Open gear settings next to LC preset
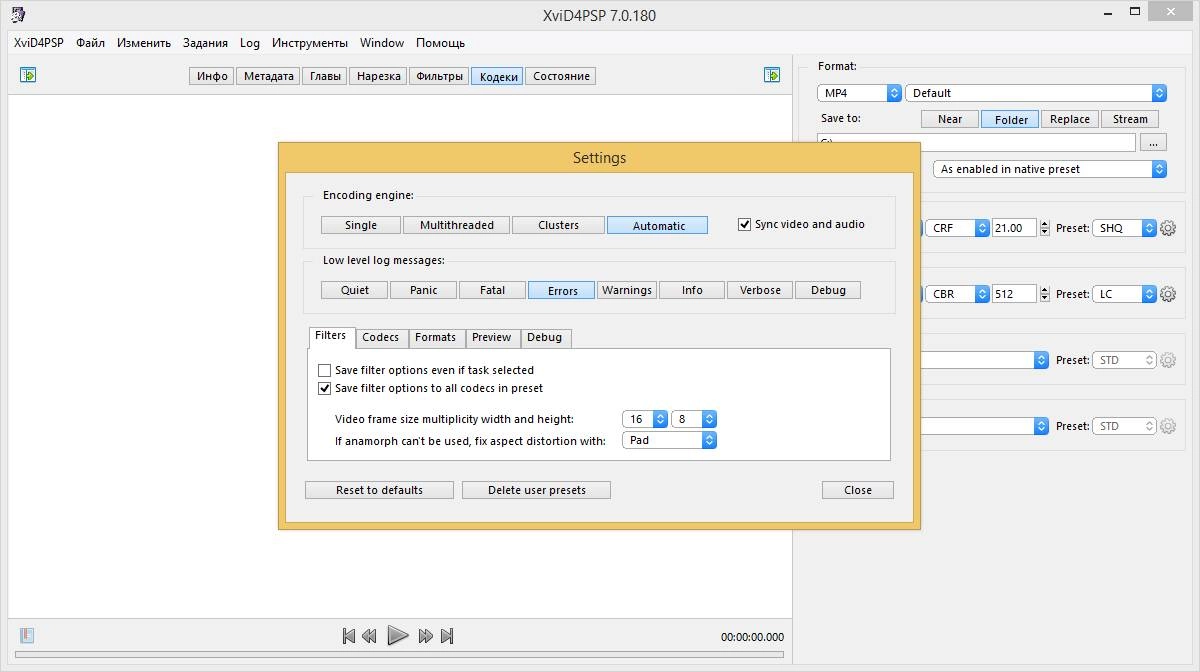The width and height of the screenshot is (1200, 672). pos(1168,294)
